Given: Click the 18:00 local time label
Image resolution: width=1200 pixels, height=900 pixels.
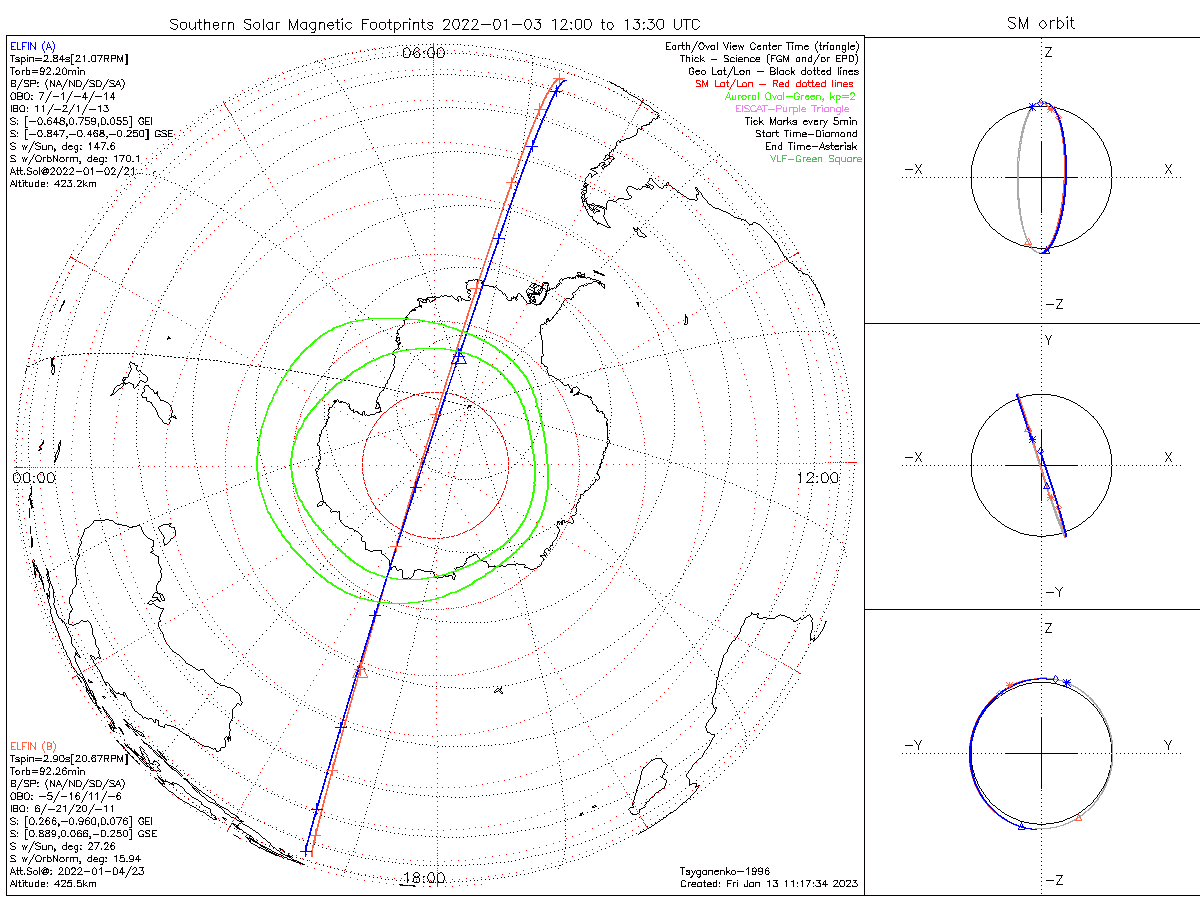Looking at the screenshot, I should click(x=423, y=878).
